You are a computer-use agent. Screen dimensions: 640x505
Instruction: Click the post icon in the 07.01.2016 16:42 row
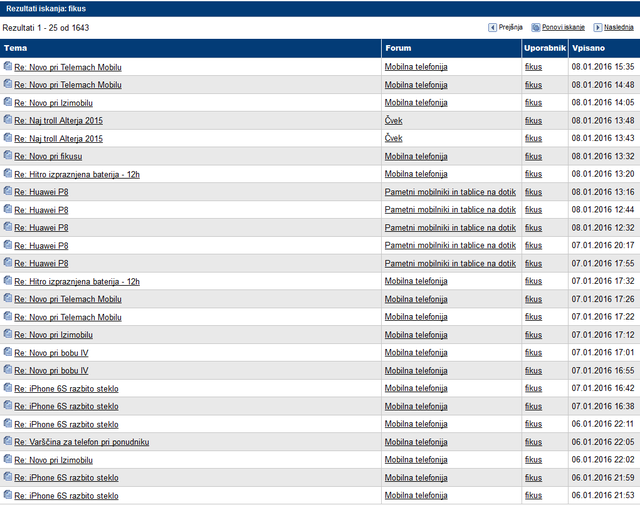[x=8, y=387]
